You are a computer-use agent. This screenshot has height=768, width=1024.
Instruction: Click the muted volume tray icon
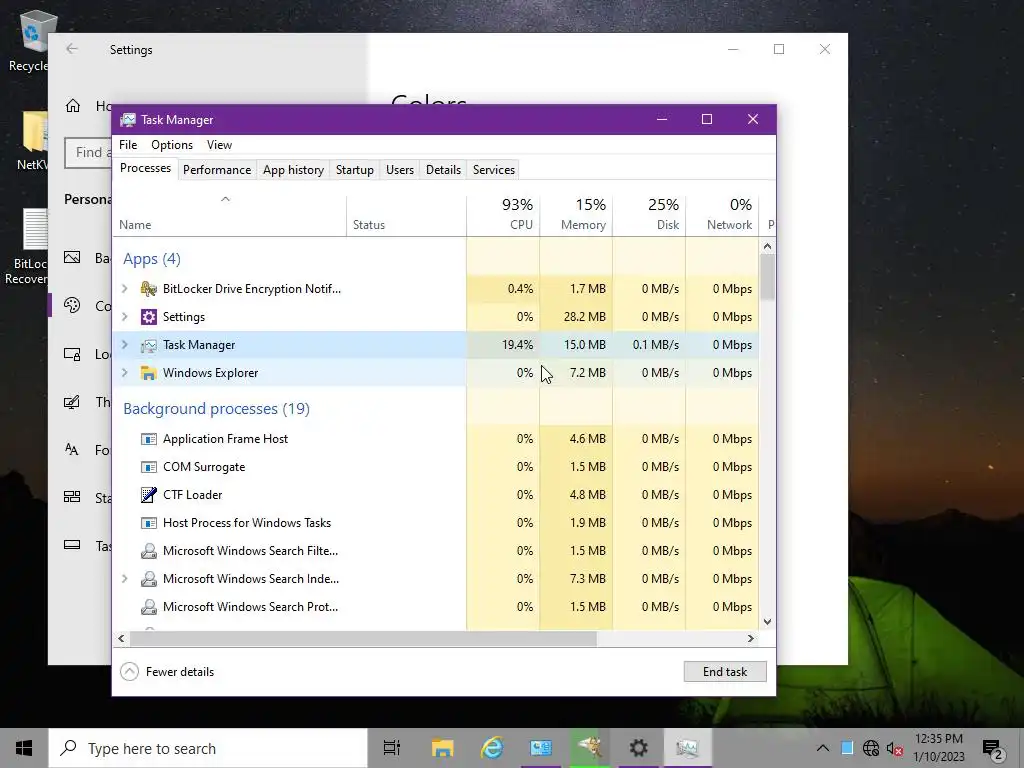(895, 748)
